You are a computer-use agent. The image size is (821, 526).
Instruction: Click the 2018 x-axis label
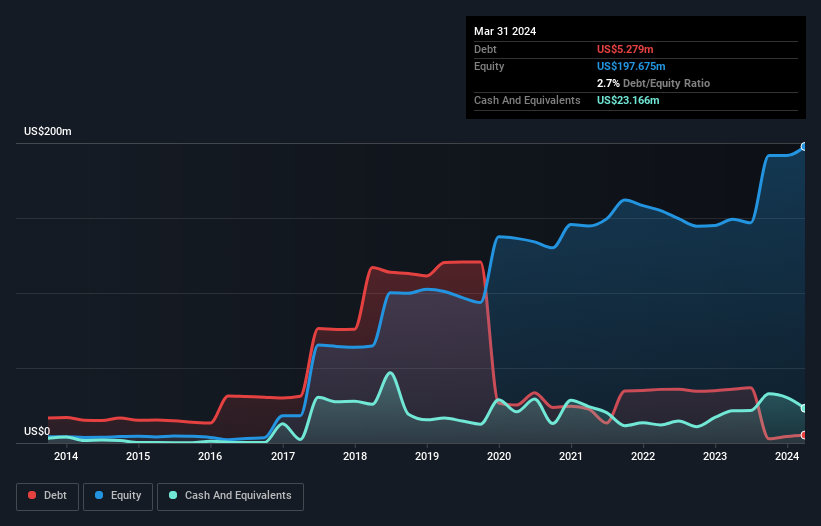pyautogui.click(x=355, y=456)
